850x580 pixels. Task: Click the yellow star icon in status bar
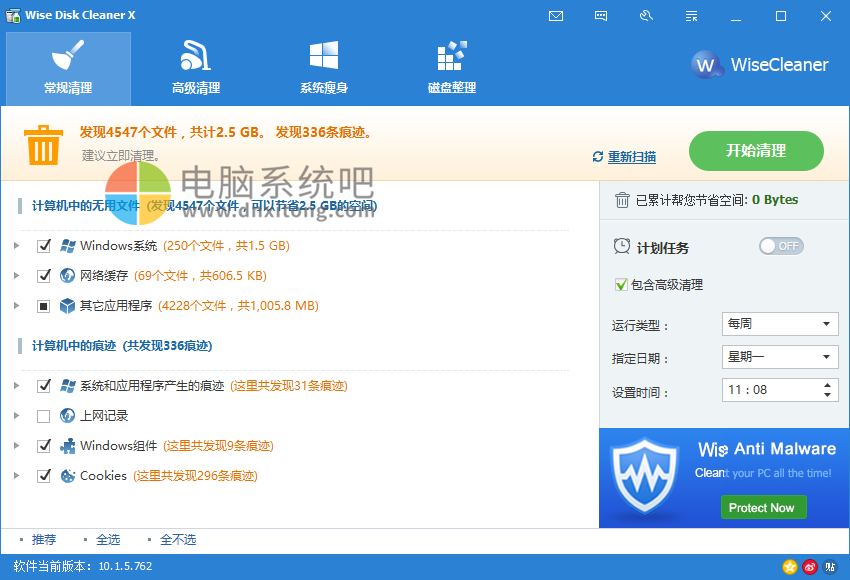790,567
